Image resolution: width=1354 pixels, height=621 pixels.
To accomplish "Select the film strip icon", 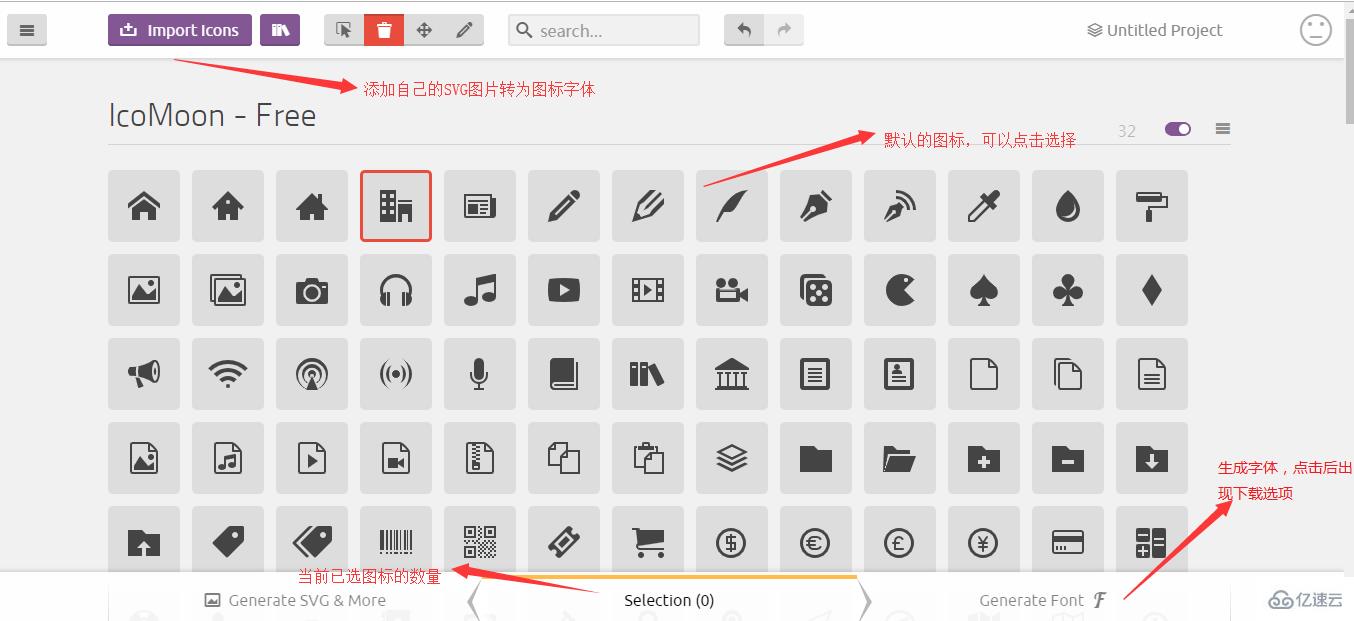I will pos(648,290).
